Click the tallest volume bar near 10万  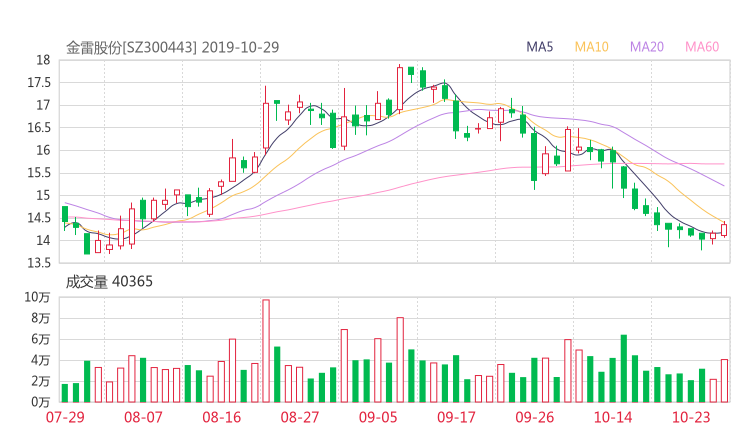[x=266, y=351]
